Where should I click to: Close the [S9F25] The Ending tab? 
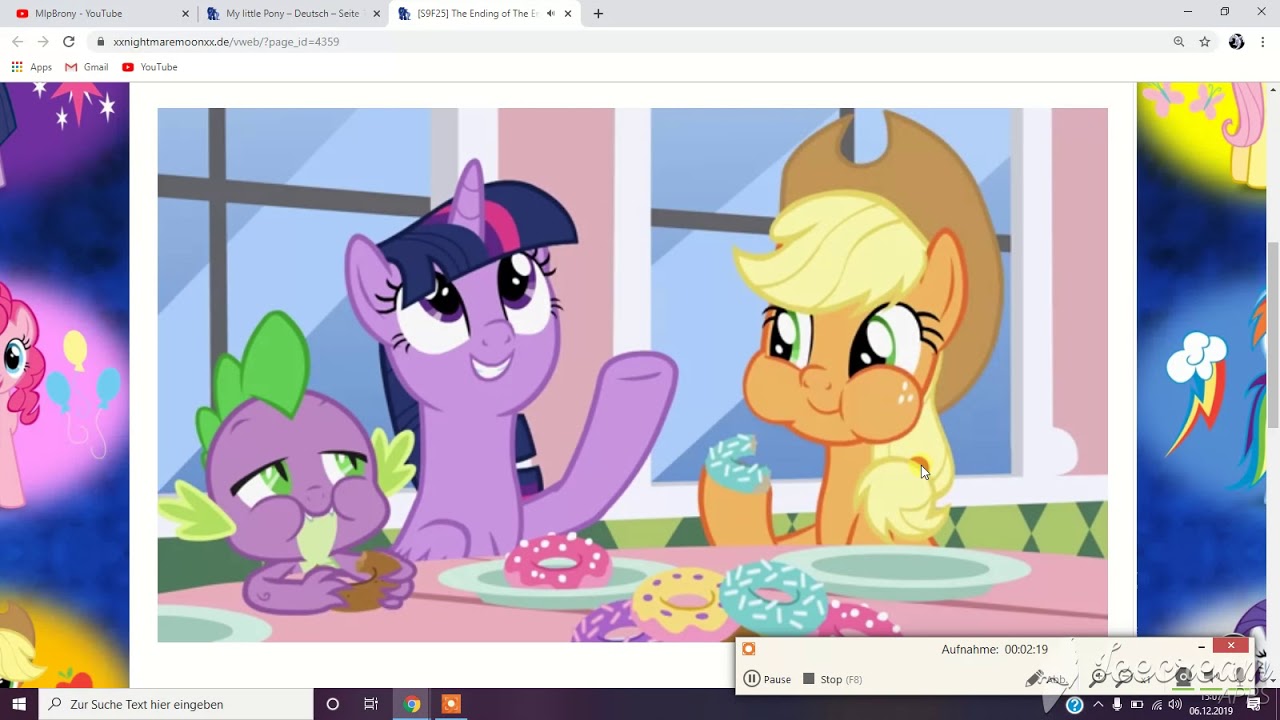[x=568, y=14]
